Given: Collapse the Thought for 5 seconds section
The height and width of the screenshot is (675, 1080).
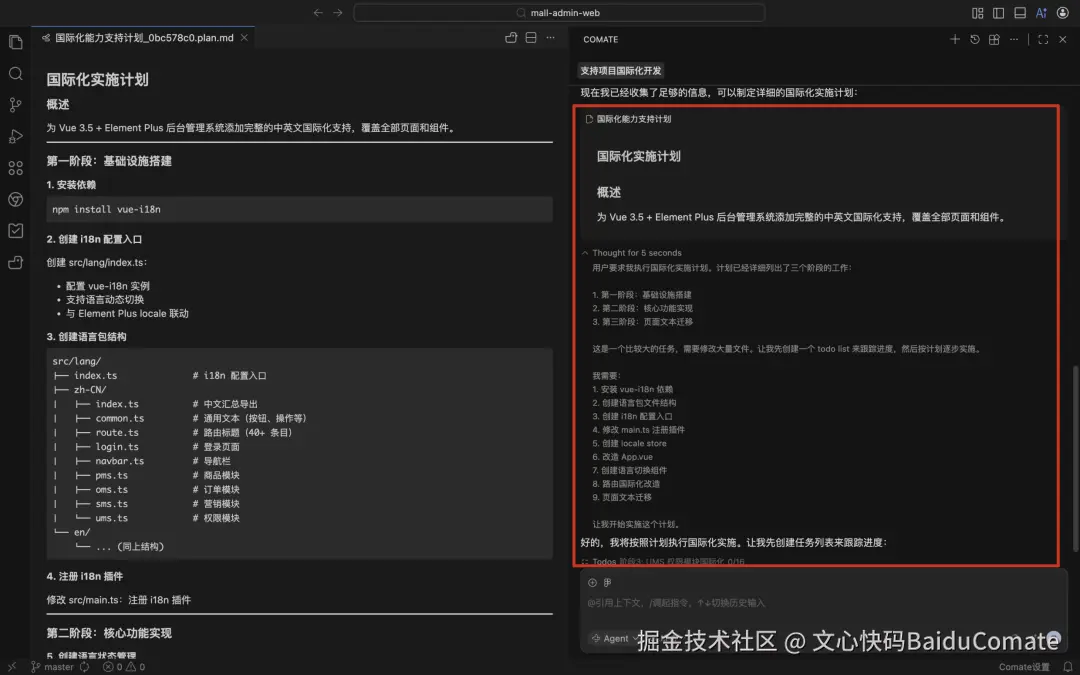Looking at the screenshot, I should point(632,253).
